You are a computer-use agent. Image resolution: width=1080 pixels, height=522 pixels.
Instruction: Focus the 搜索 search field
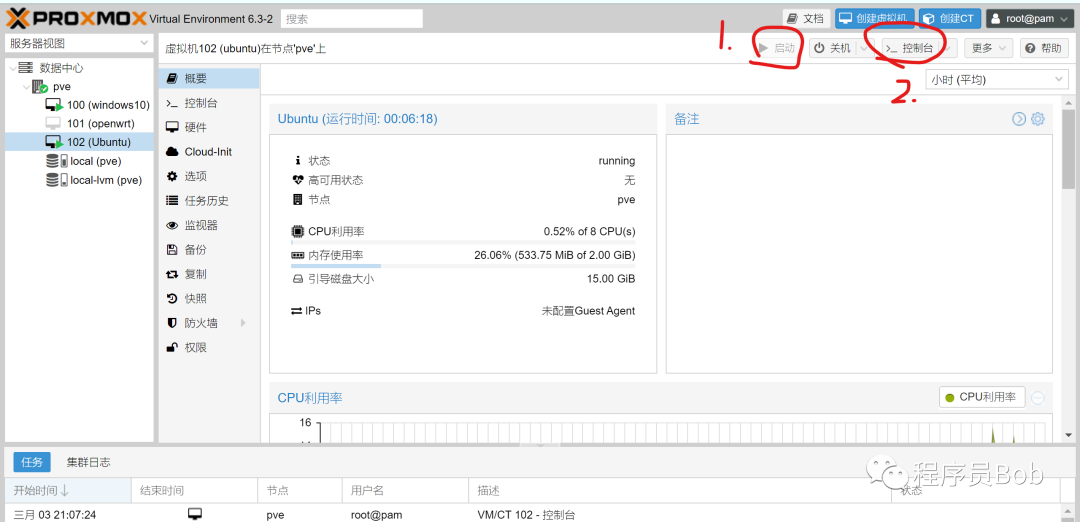click(352, 19)
